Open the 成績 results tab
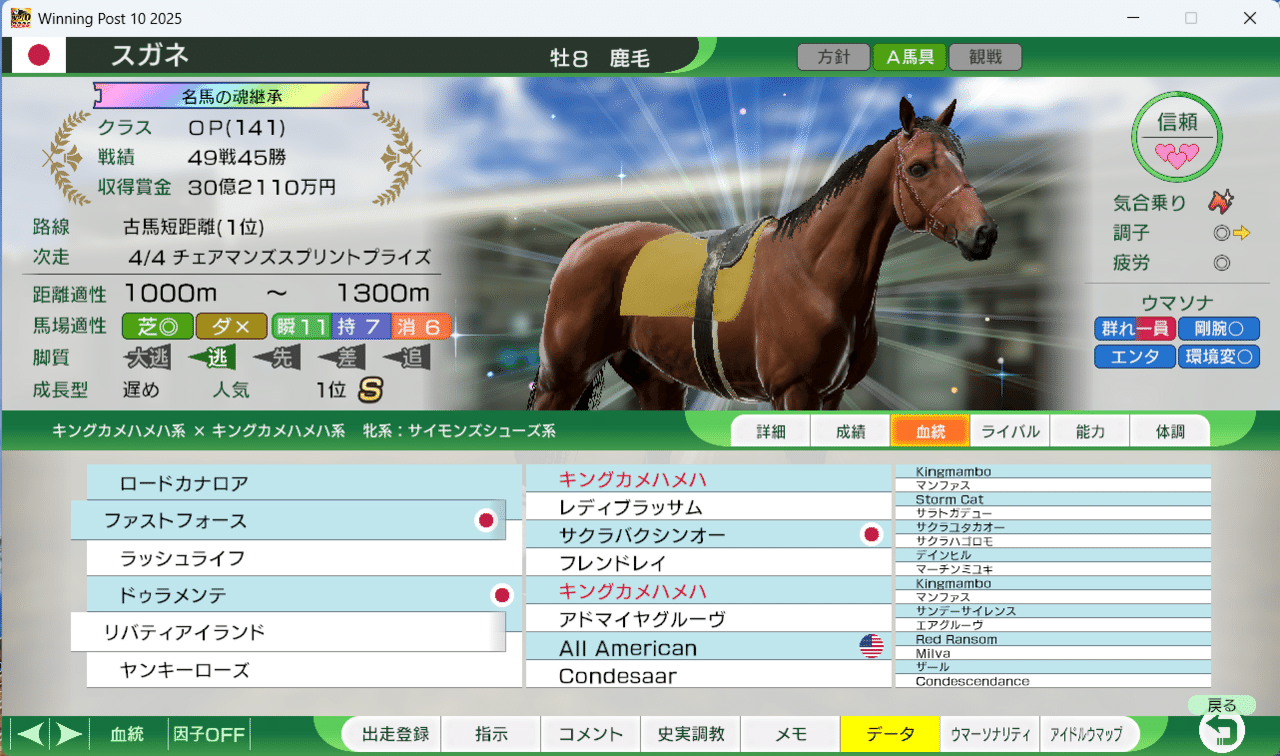Image resolution: width=1280 pixels, height=756 pixels. (x=849, y=431)
